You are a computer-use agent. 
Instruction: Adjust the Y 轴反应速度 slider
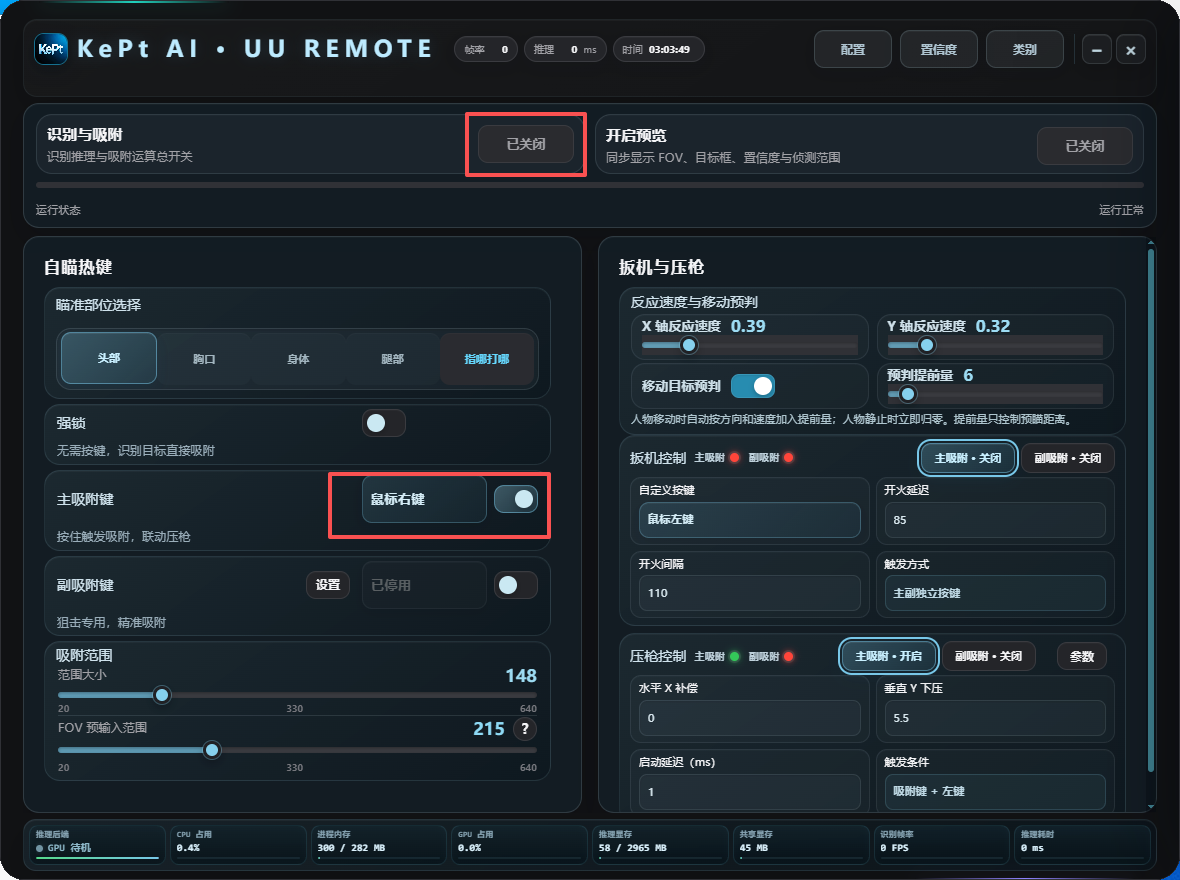pyautogui.click(x=927, y=346)
